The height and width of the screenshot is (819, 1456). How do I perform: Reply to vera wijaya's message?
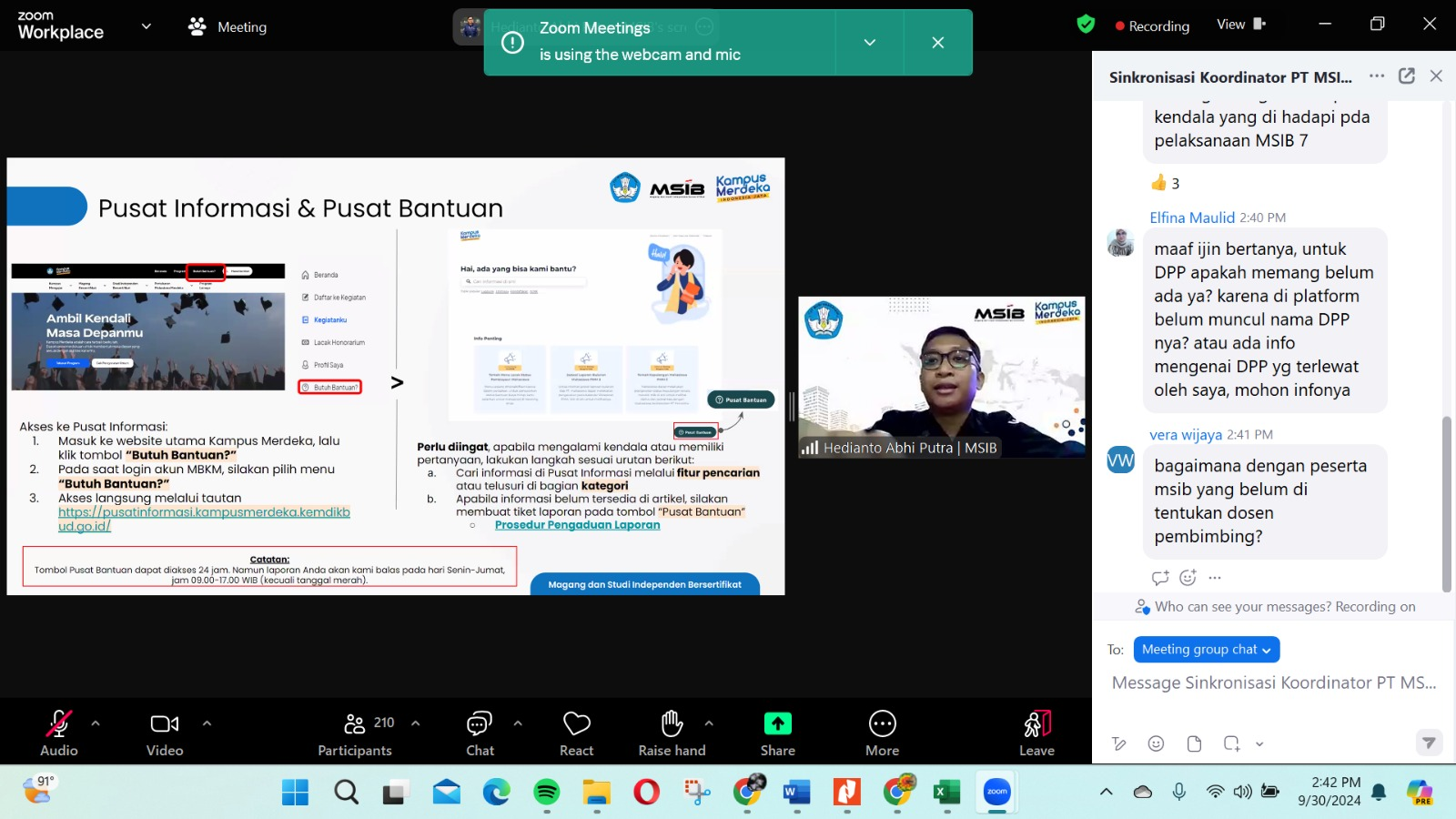[1160, 577]
